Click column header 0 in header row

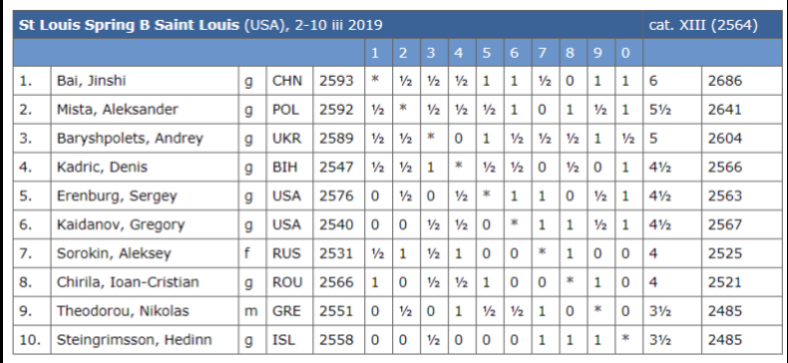tap(625, 53)
